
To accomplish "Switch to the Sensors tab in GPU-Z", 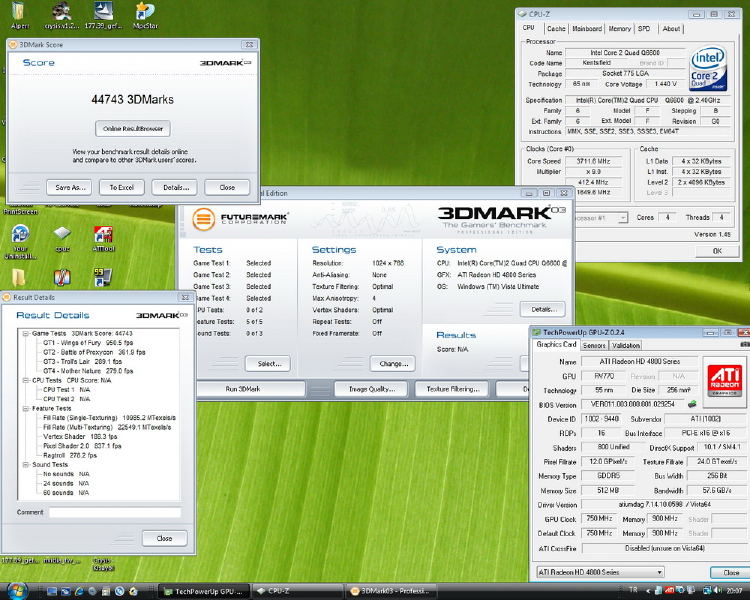I will pyautogui.click(x=594, y=345).
